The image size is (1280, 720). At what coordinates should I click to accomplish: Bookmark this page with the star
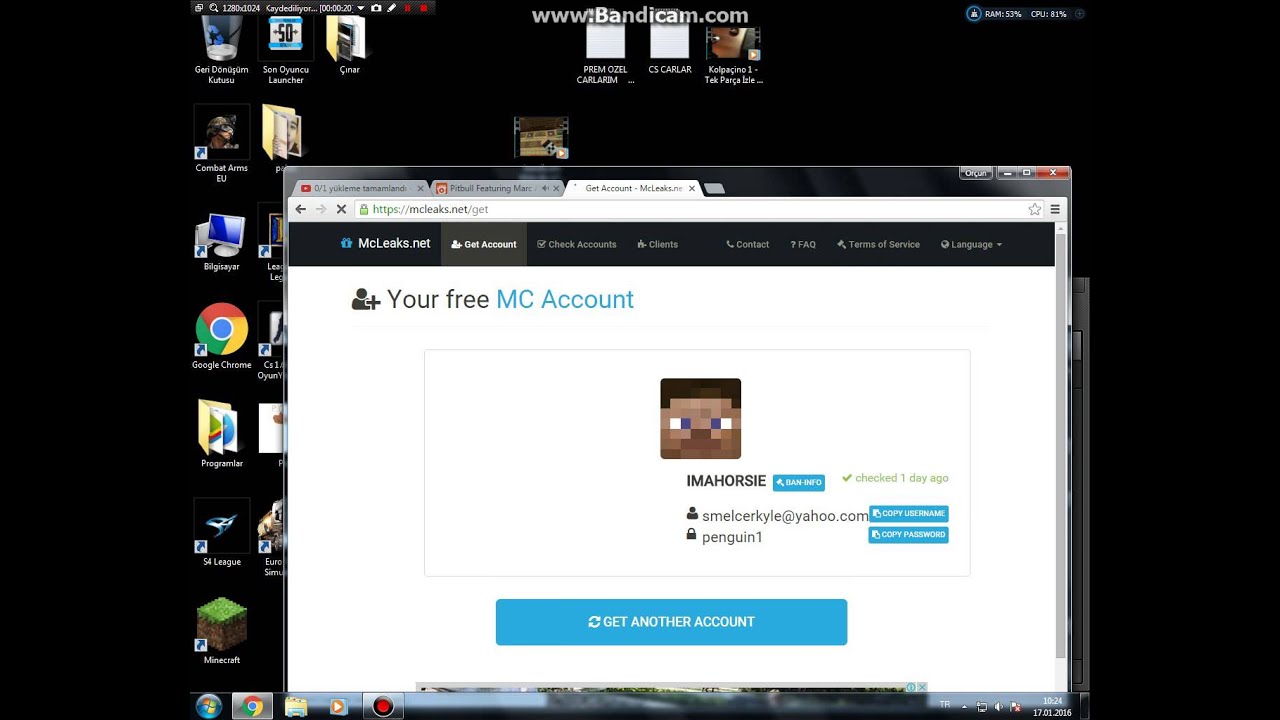(1035, 209)
